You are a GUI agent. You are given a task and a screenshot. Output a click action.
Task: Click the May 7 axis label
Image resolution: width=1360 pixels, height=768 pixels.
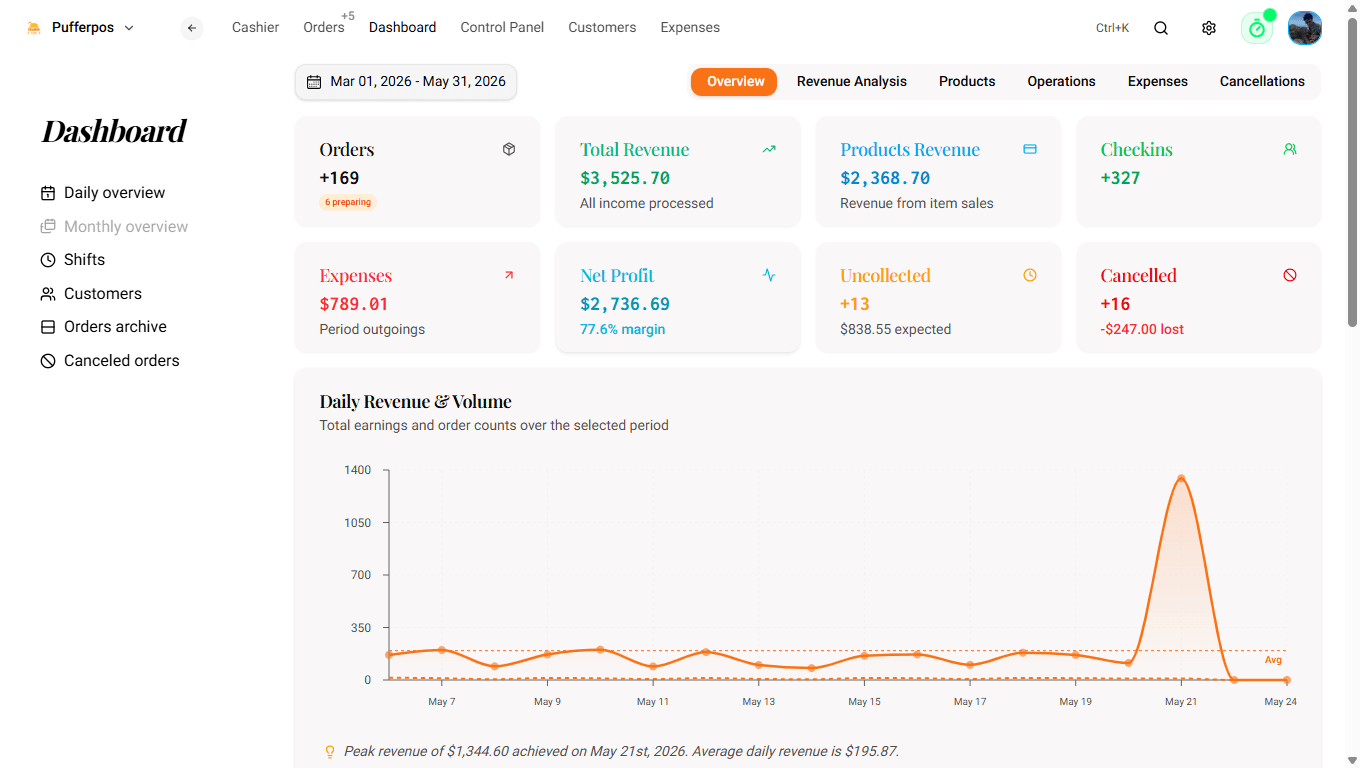coord(442,702)
